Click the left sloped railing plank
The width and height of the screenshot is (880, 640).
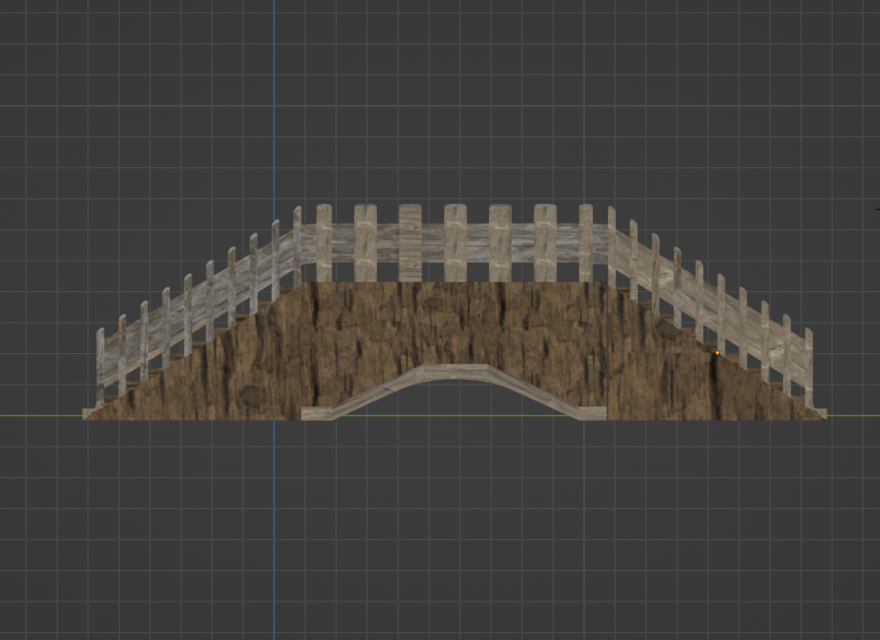(200, 303)
